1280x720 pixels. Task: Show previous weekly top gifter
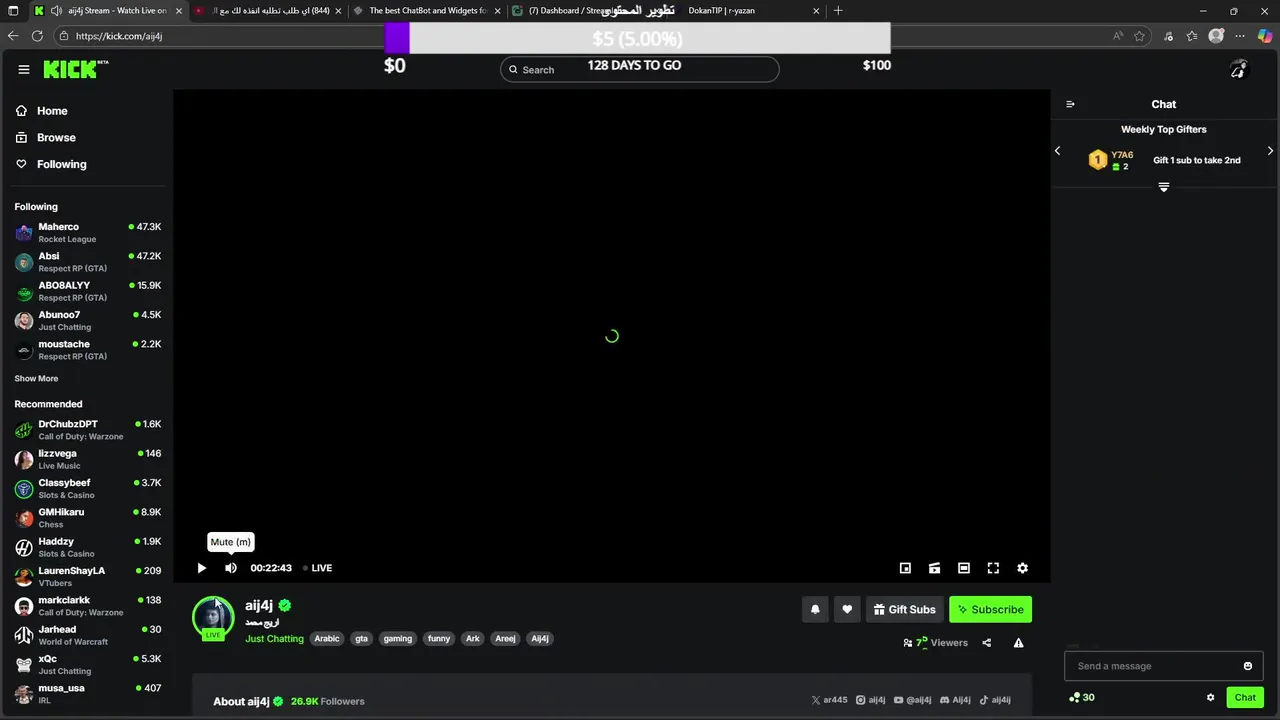point(1058,151)
